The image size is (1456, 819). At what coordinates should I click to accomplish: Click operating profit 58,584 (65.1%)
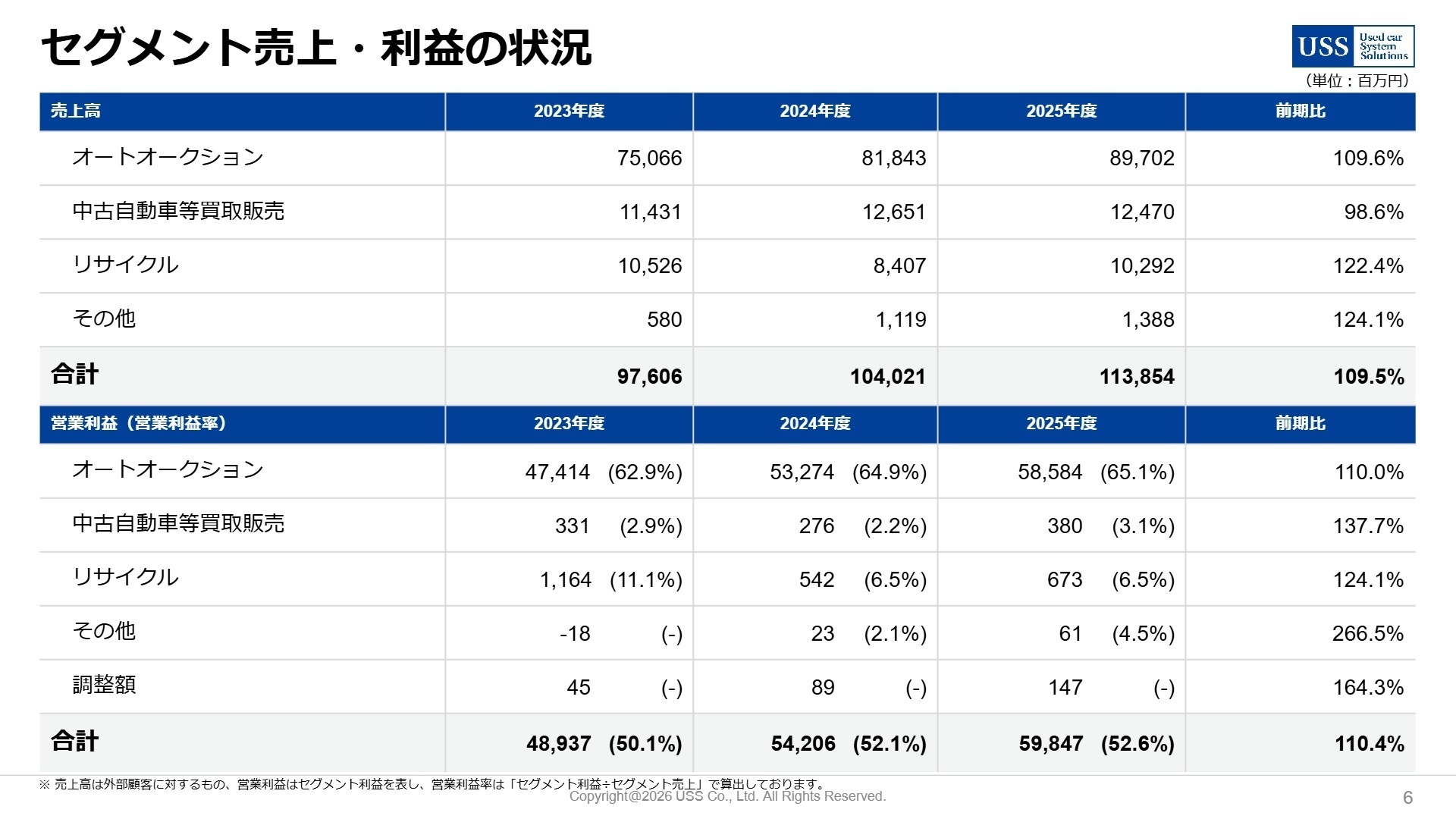[1096, 472]
